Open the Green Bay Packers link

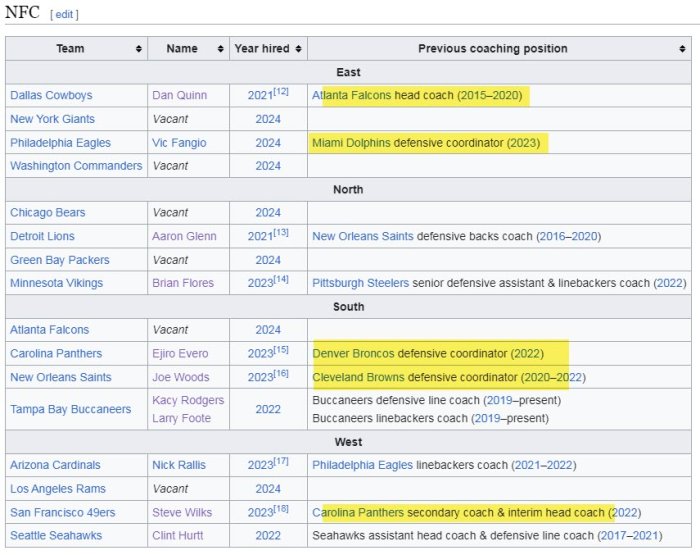(59, 259)
